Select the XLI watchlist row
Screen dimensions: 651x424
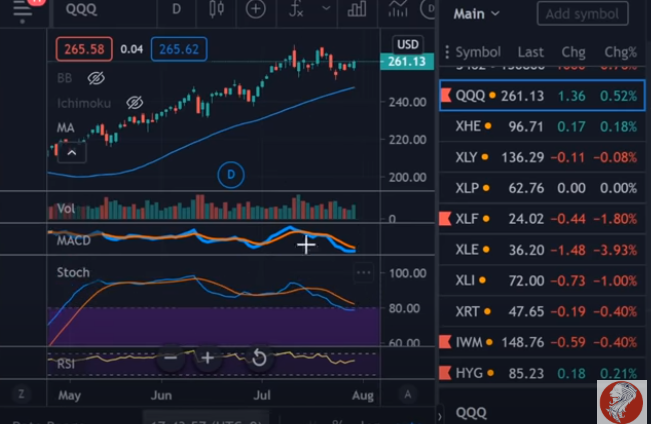tap(542, 280)
